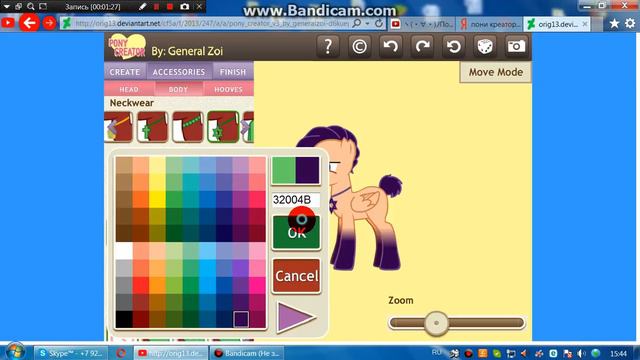
Task: Stop recording with Bandicam red stop button
Action: (170, 7)
